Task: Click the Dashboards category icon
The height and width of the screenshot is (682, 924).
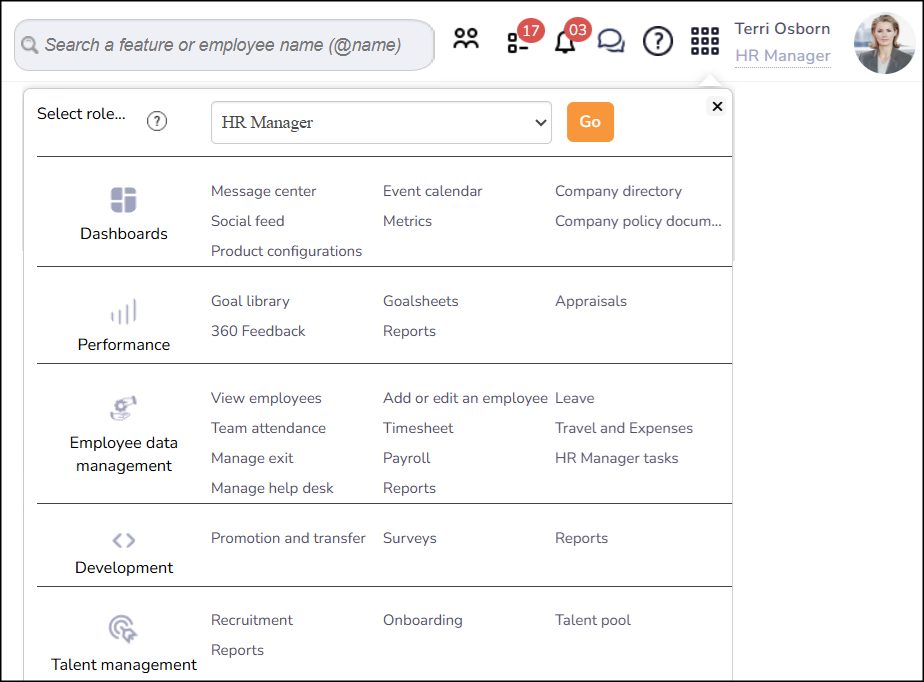Action: (123, 201)
